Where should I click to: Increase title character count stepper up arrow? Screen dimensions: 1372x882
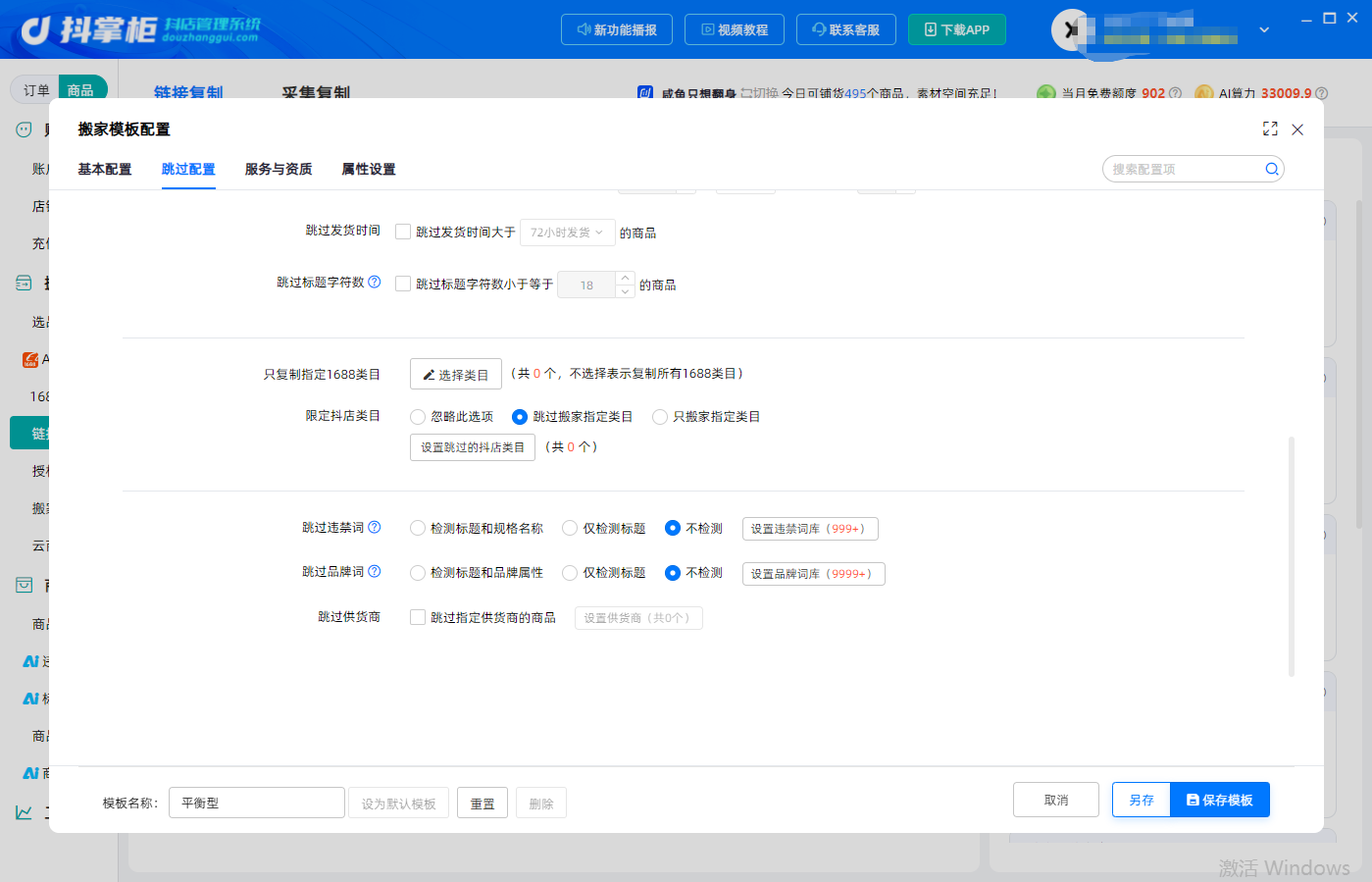point(626,278)
